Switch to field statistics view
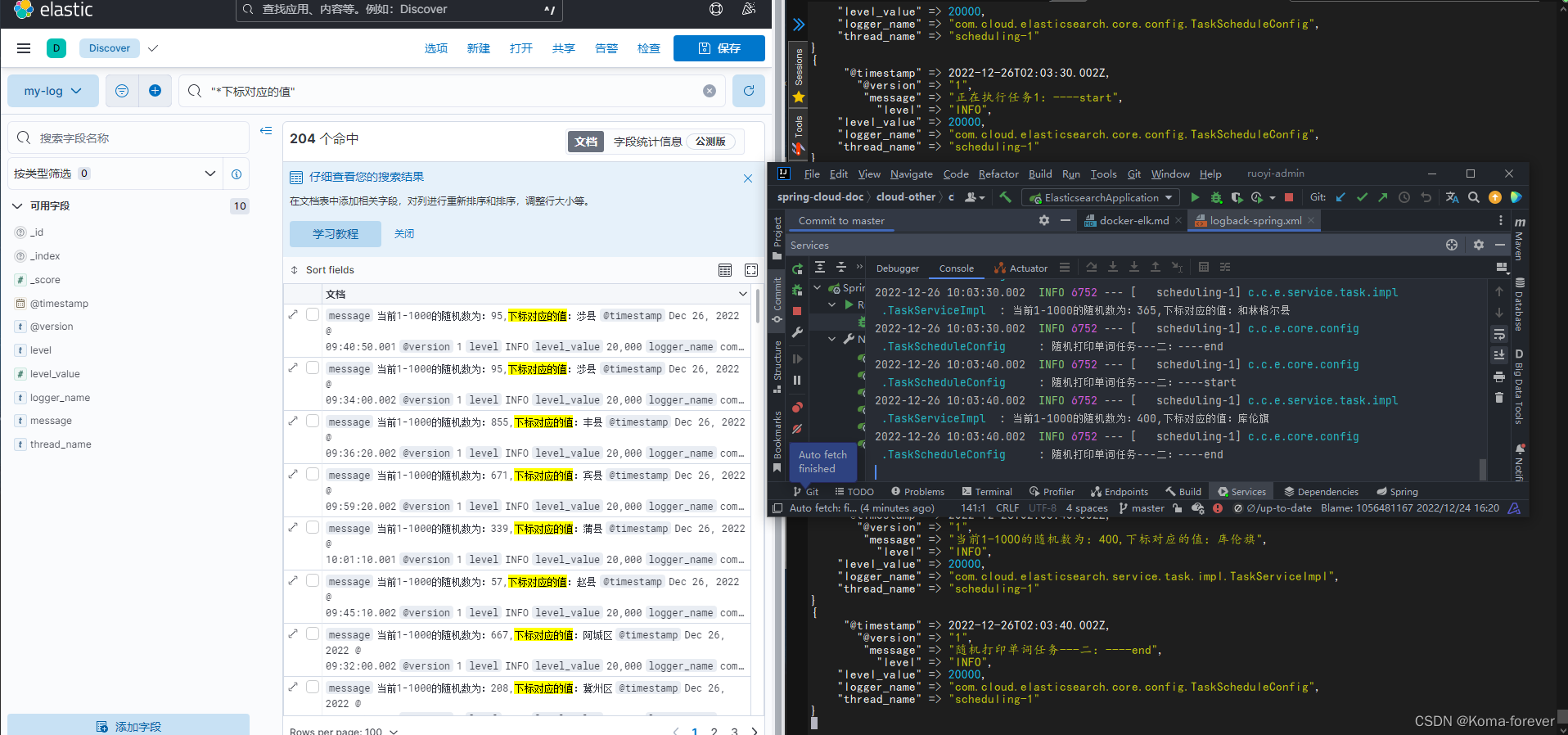 pos(674,142)
